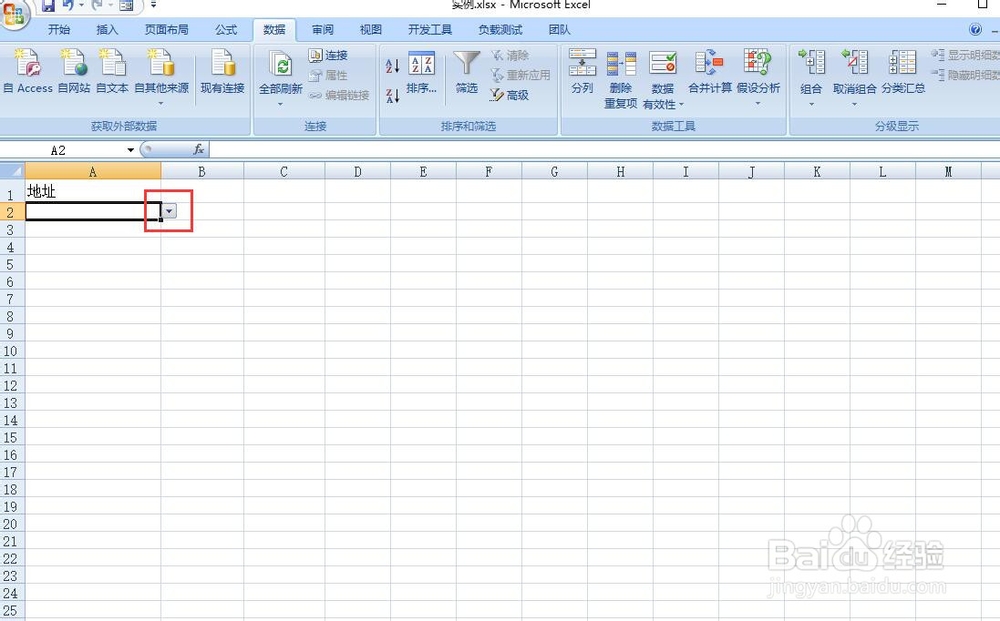This screenshot has width=1000, height=621.
Task: Open the Insert (插入) tab
Action: click(x=107, y=29)
